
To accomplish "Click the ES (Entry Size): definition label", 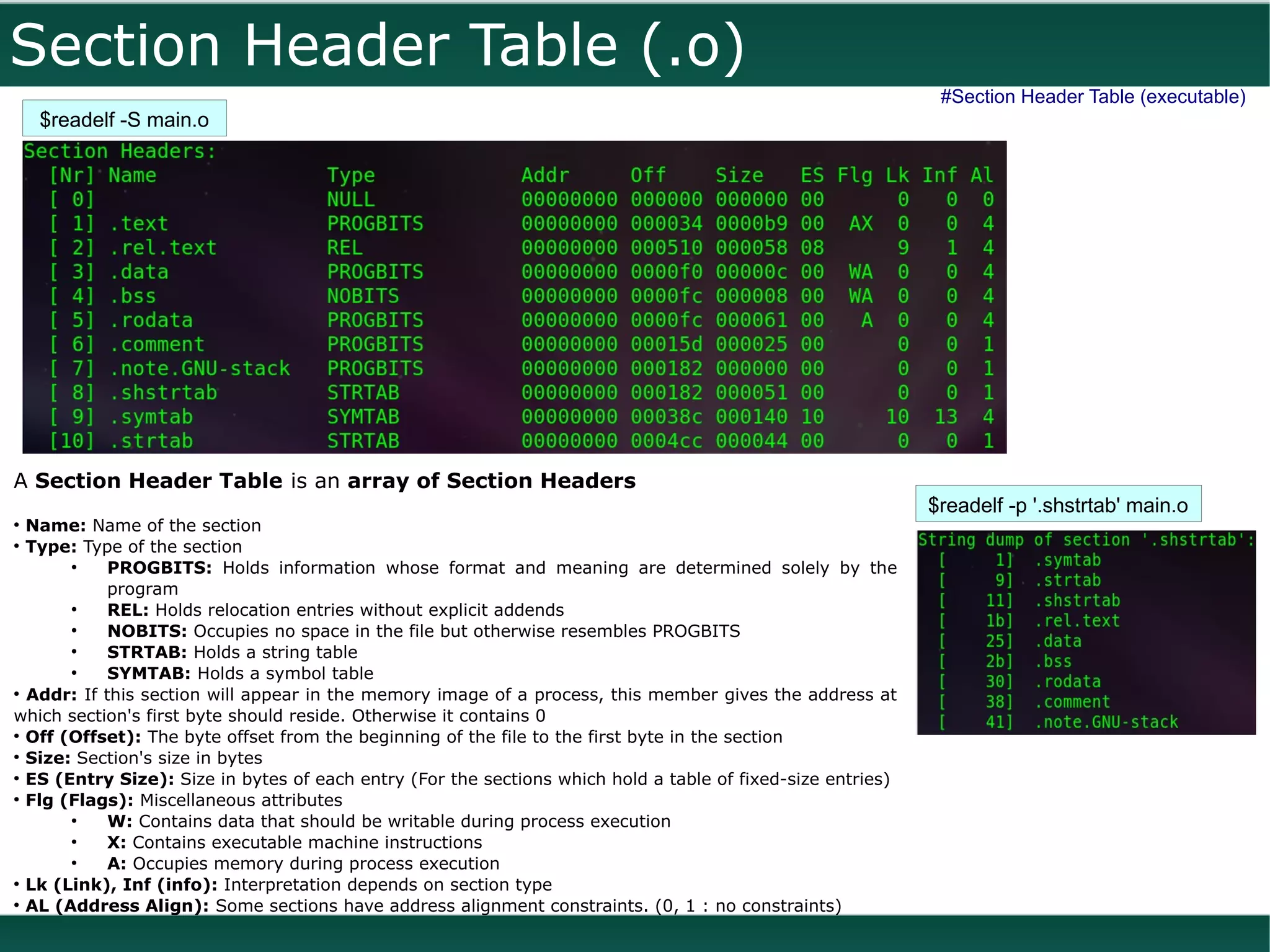I will click(100, 779).
